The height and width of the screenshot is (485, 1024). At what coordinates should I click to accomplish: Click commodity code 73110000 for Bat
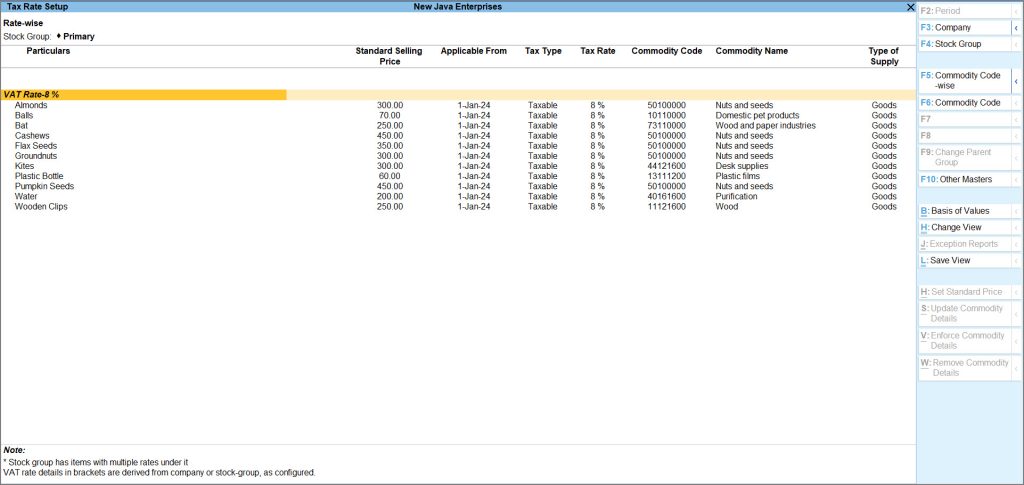click(667, 125)
